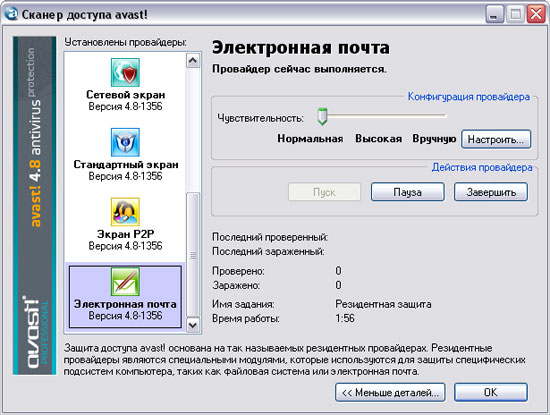Click the avast! logo icon in title bar
This screenshot has height=415, width=550.
pyautogui.click(x=11, y=14)
